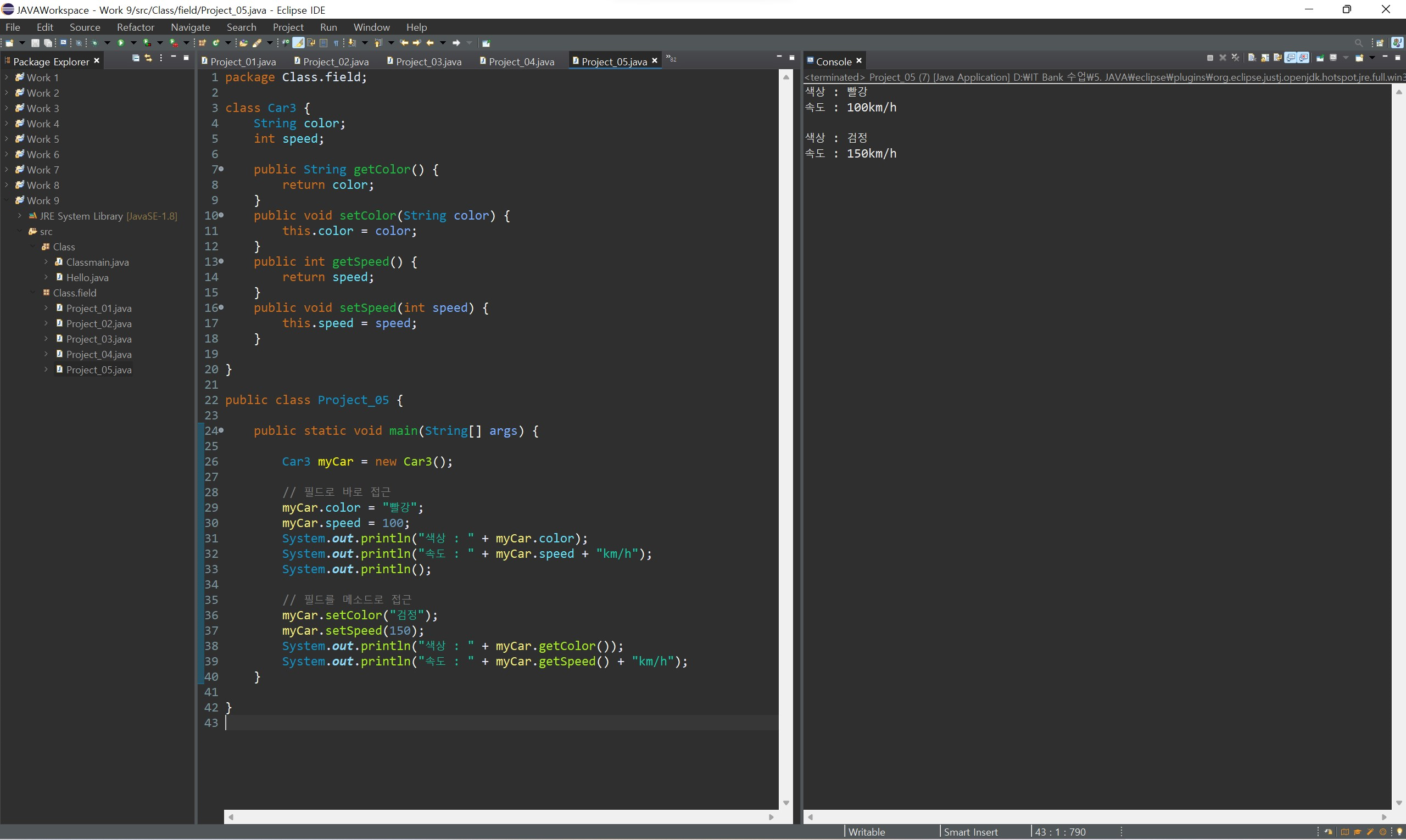Open the Refactor menu
Viewport: 1406px width, 840px height.
[x=135, y=27]
